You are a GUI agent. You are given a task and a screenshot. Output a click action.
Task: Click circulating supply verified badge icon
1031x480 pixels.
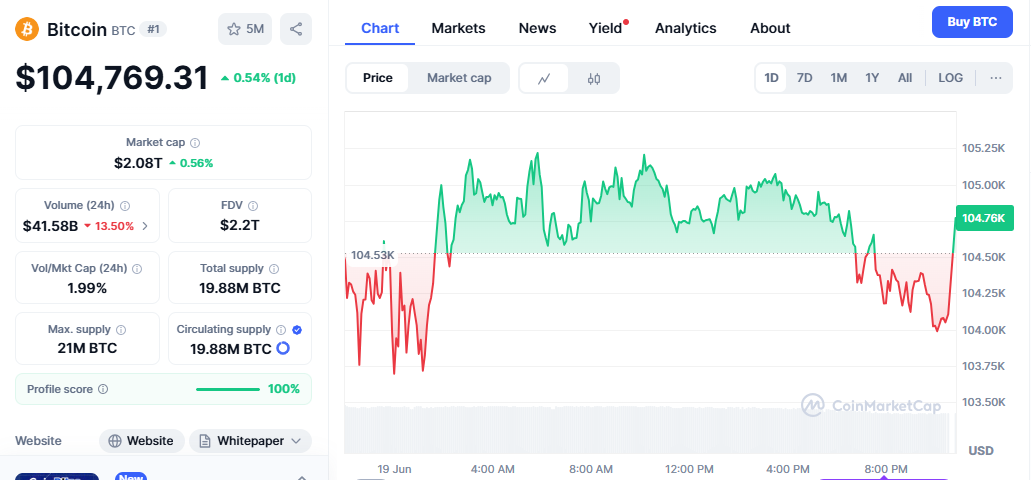point(297,329)
